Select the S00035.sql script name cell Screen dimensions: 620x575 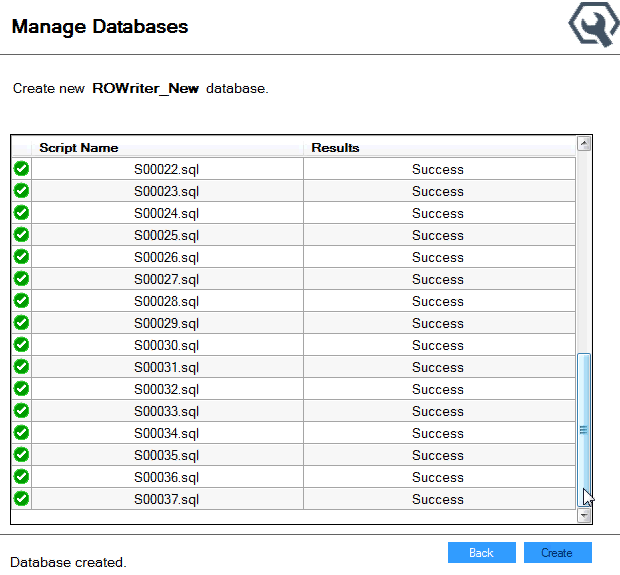click(x=167, y=455)
